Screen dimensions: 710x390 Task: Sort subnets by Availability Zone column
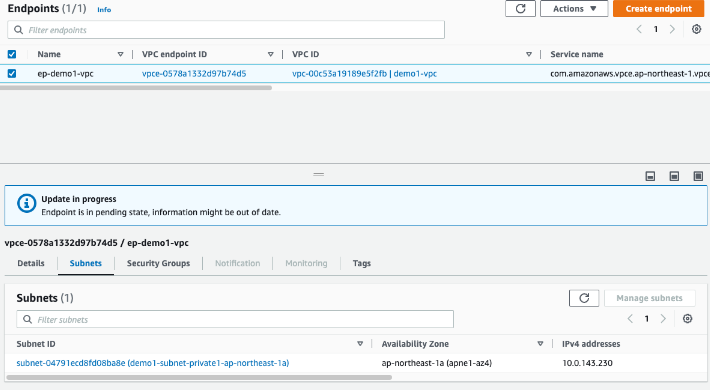coord(540,344)
